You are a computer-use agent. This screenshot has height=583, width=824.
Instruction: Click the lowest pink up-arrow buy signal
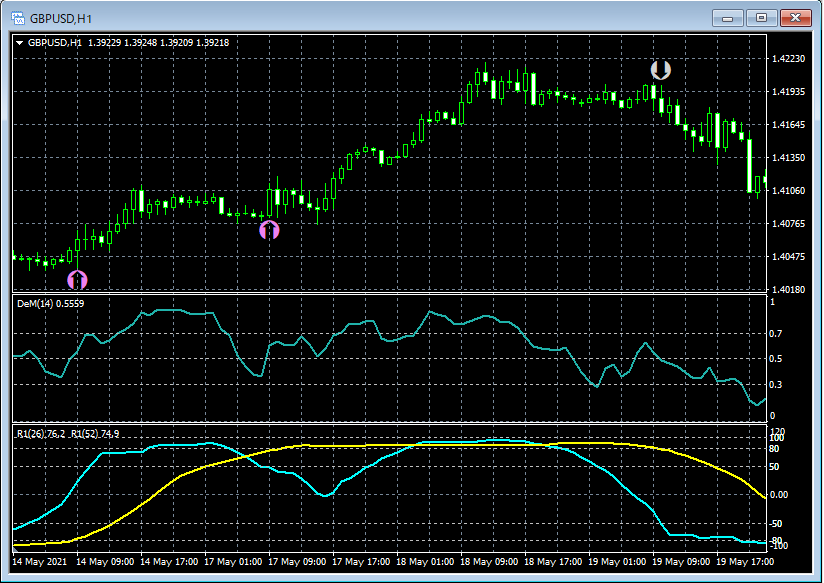point(77,279)
